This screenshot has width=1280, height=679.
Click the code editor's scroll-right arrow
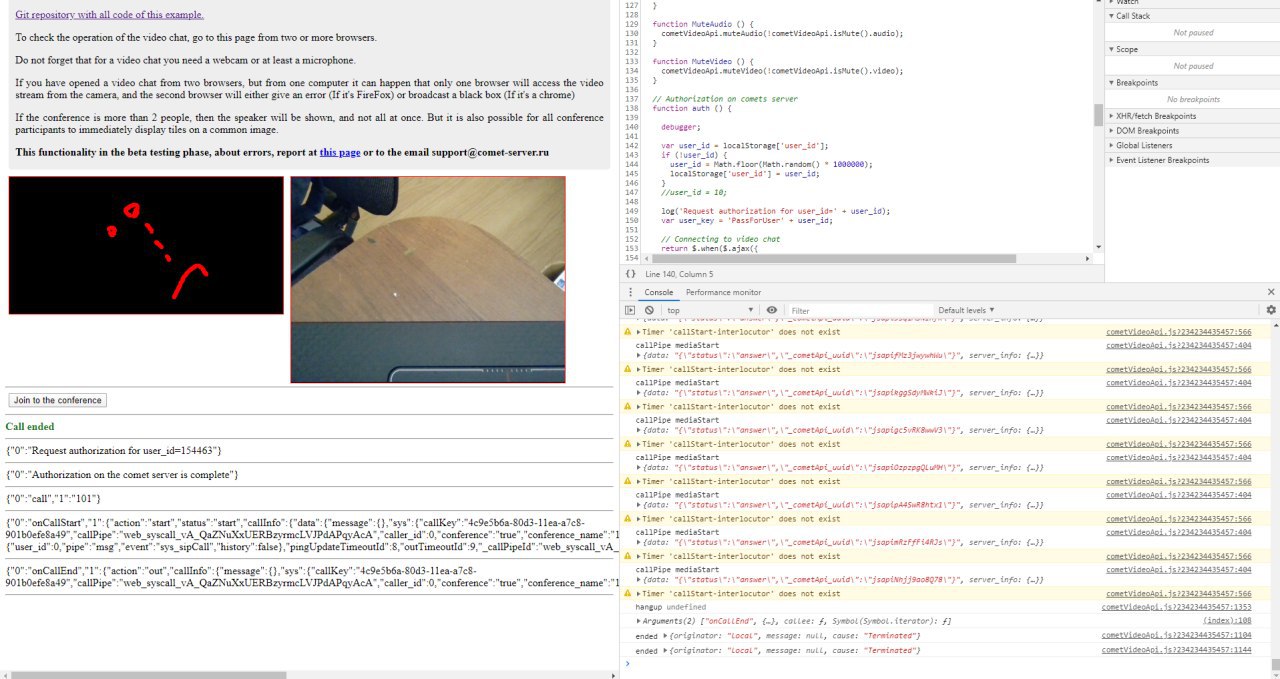(x=1088, y=258)
